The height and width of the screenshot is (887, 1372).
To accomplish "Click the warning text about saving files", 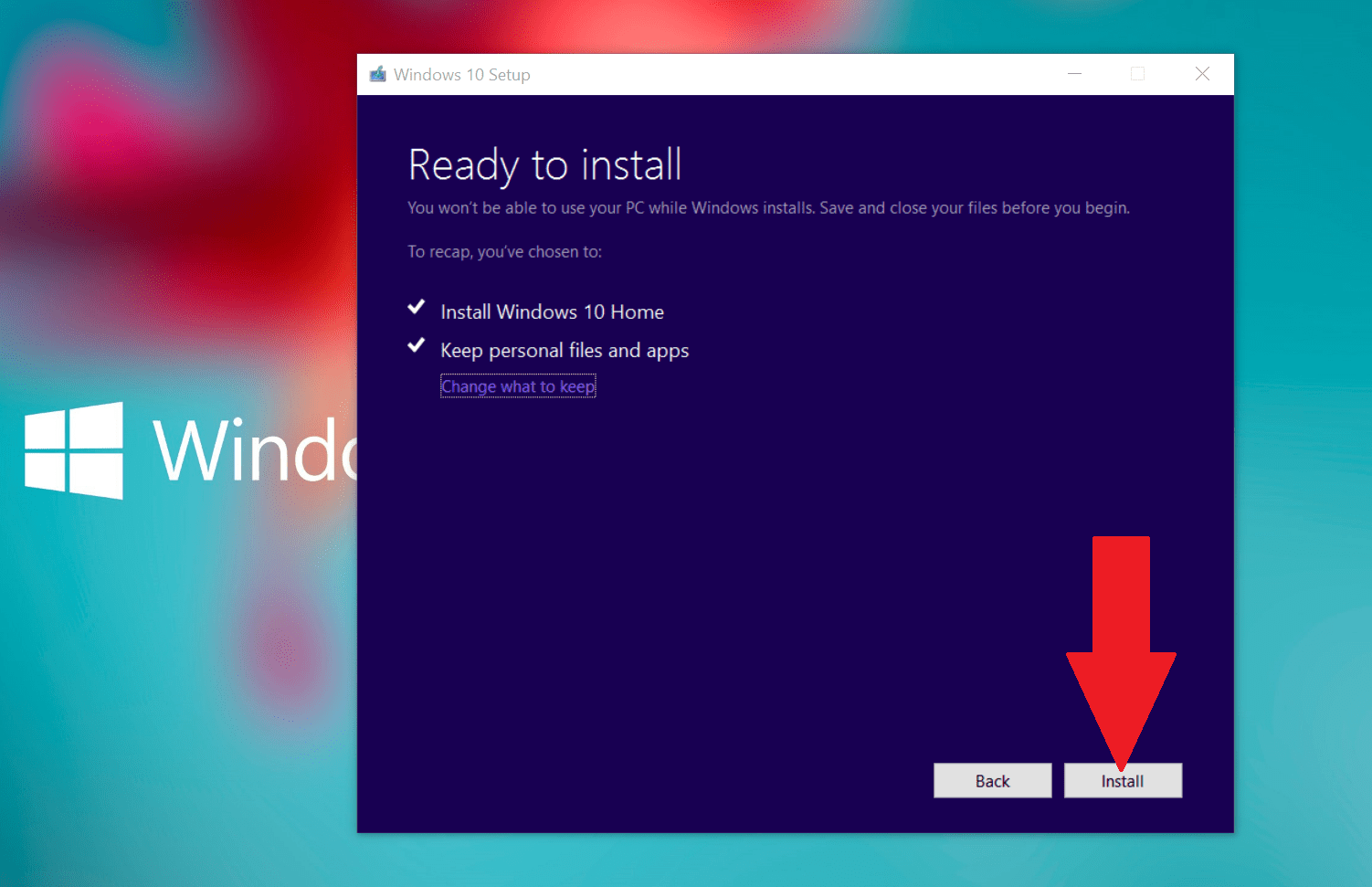I will (x=768, y=208).
